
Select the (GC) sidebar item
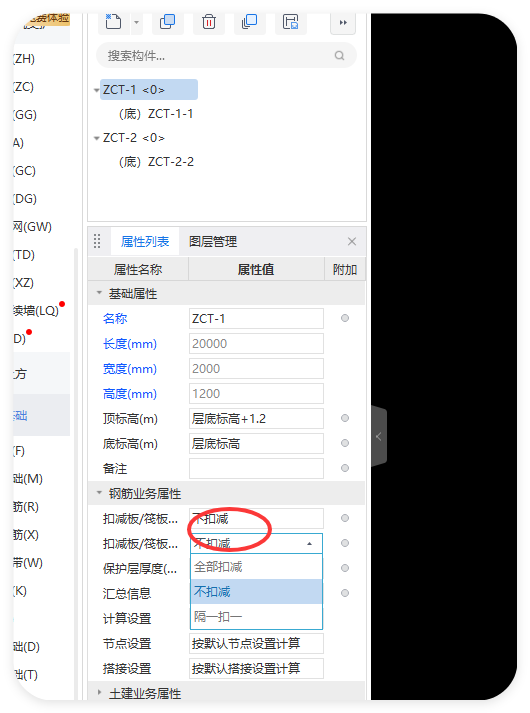(x=25, y=171)
